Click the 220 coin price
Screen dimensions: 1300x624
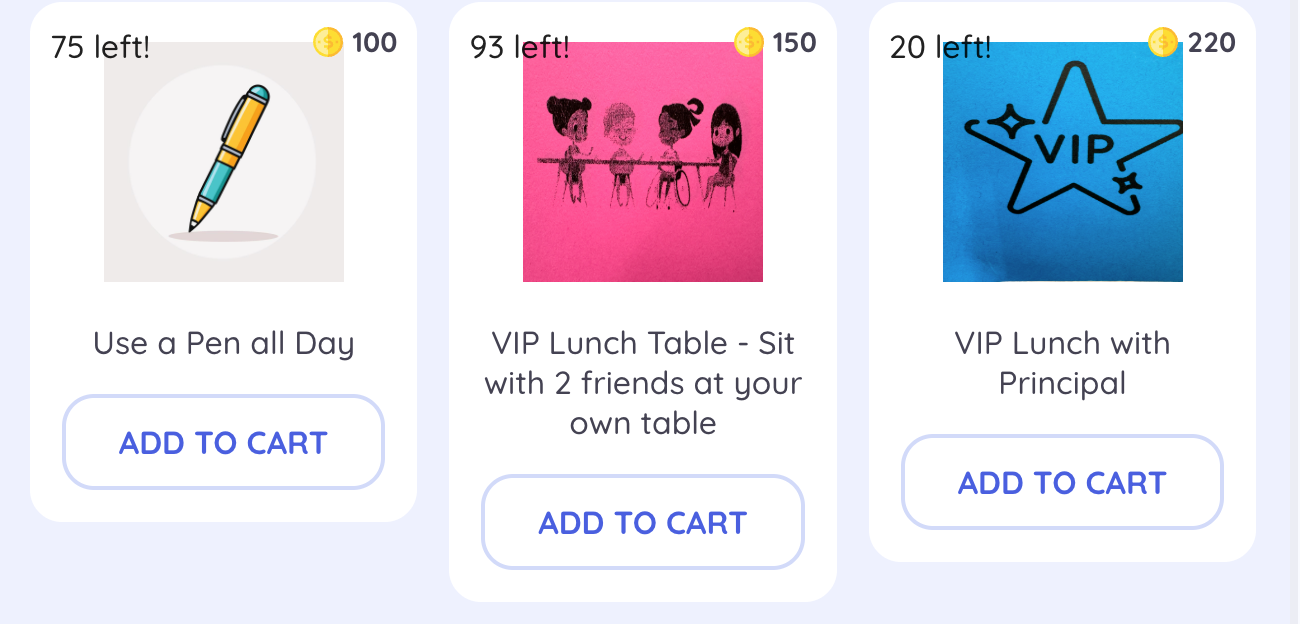[1211, 43]
